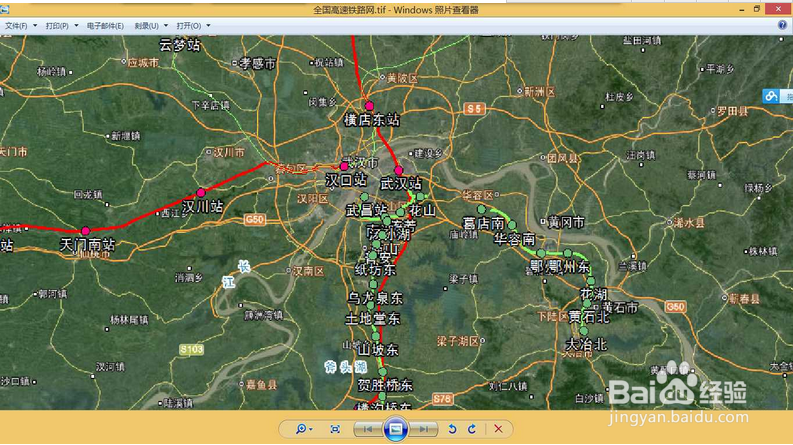Expand the 刻录(U) dropdown arrow
Viewport: 793px width, 445px height.
point(166,25)
